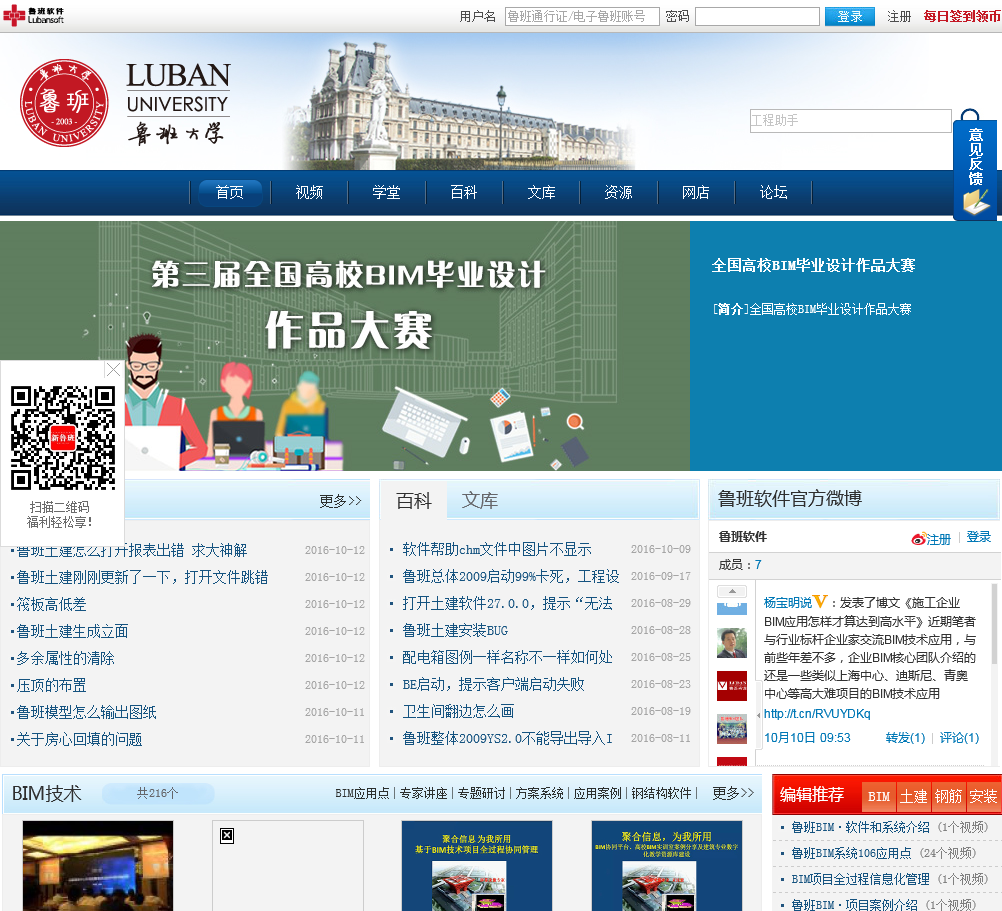Open the 文库 navigation item
This screenshot has width=1002, height=911.
(x=541, y=192)
